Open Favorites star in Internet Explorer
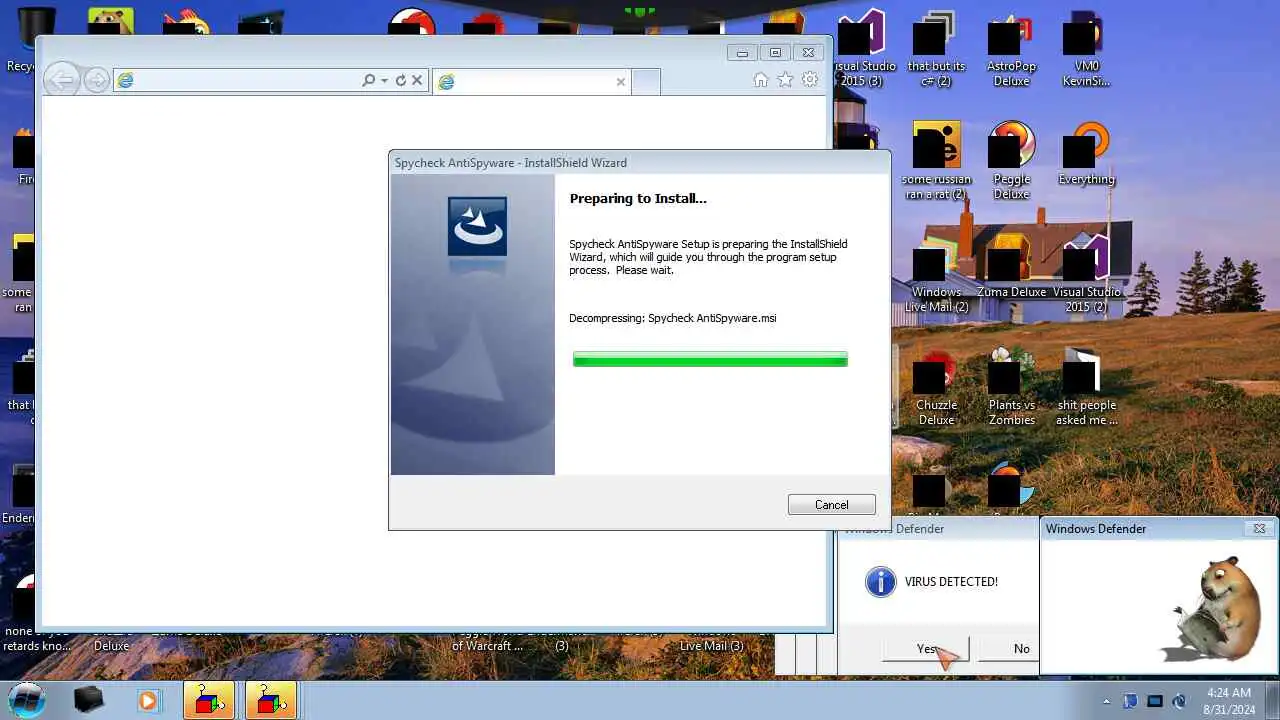Image resolution: width=1280 pixels, height=720 pixels. pyautogui.click(x=786, y=80)
